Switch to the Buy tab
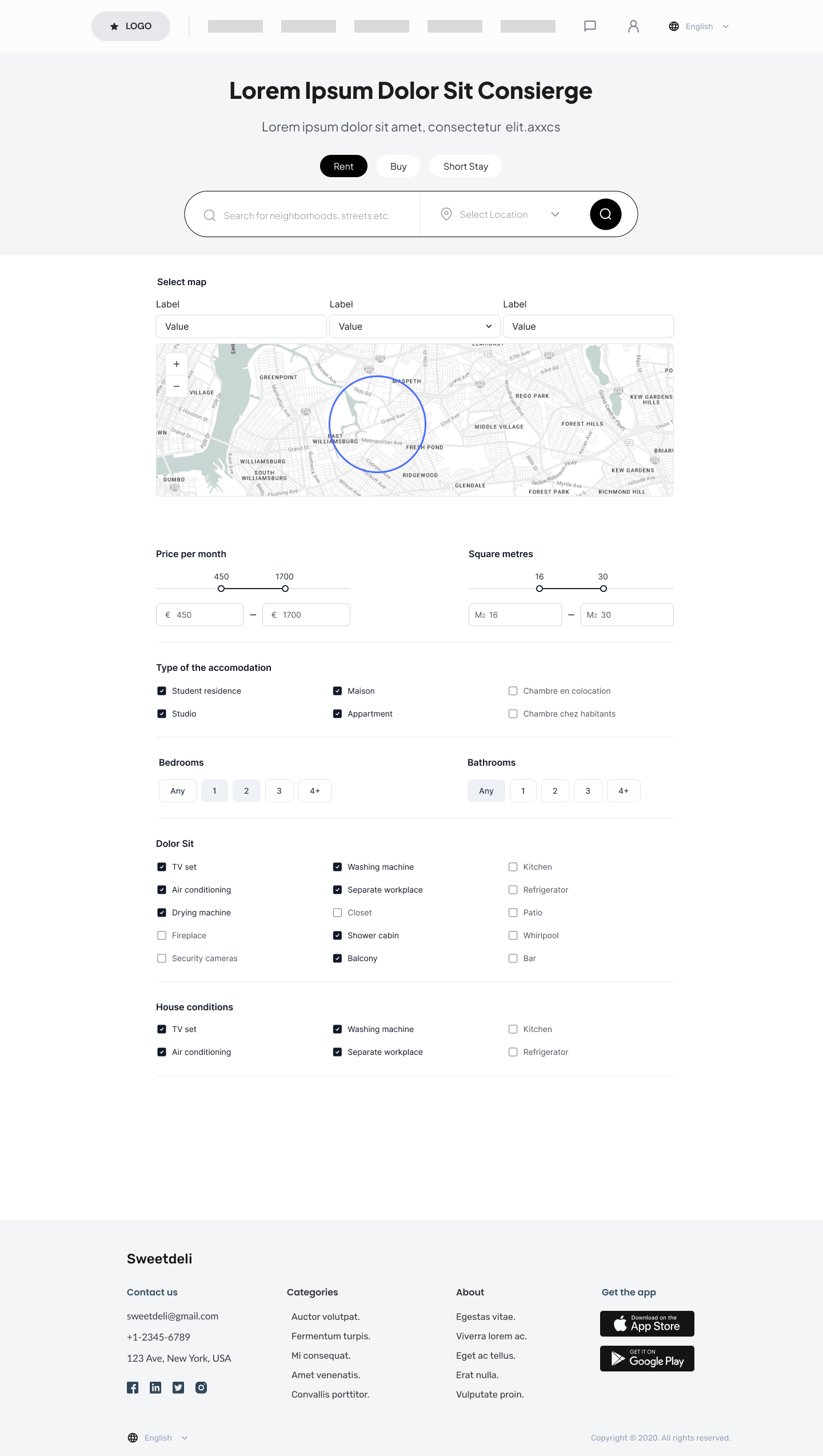 [398, 166]
